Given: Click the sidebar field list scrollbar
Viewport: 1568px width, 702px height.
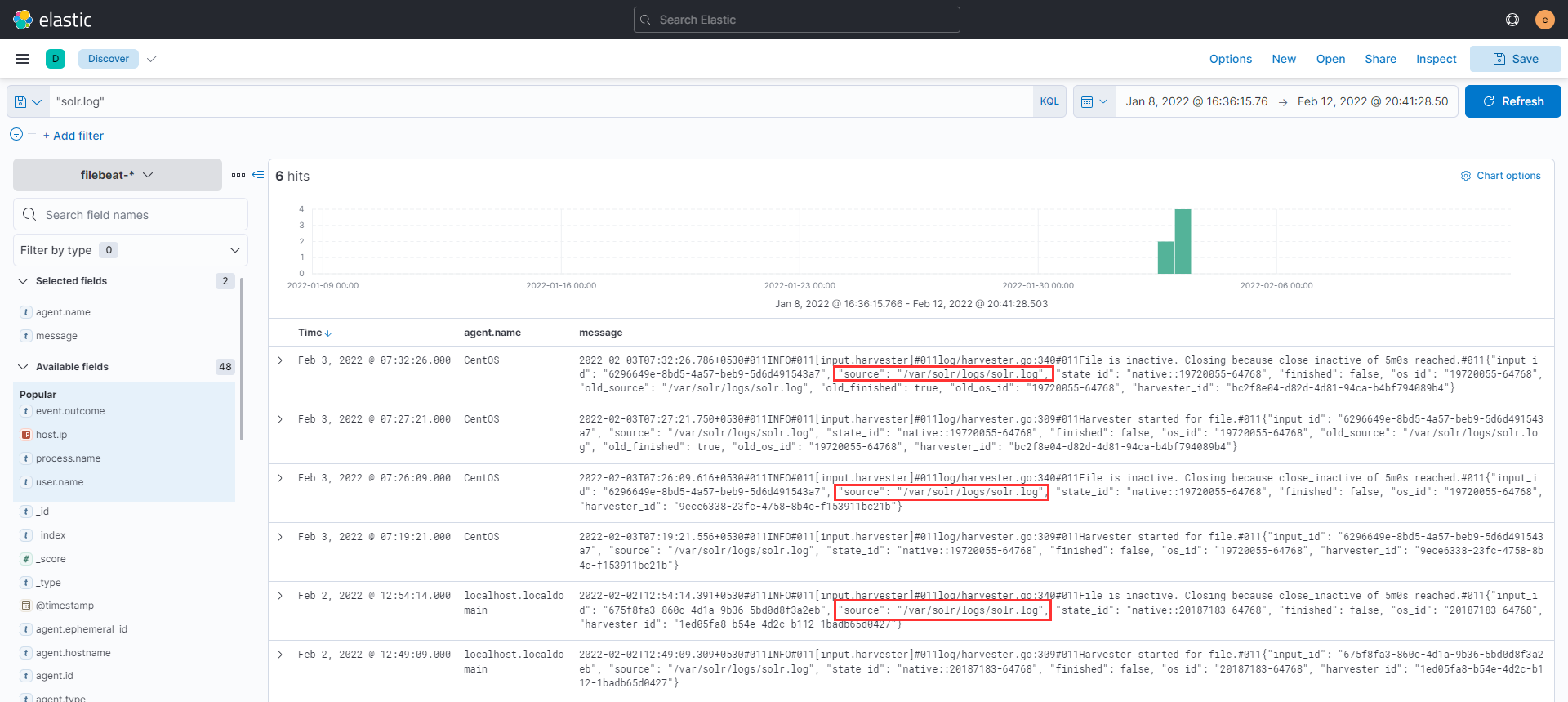Looking at the screenshot, I should point(242,360).
